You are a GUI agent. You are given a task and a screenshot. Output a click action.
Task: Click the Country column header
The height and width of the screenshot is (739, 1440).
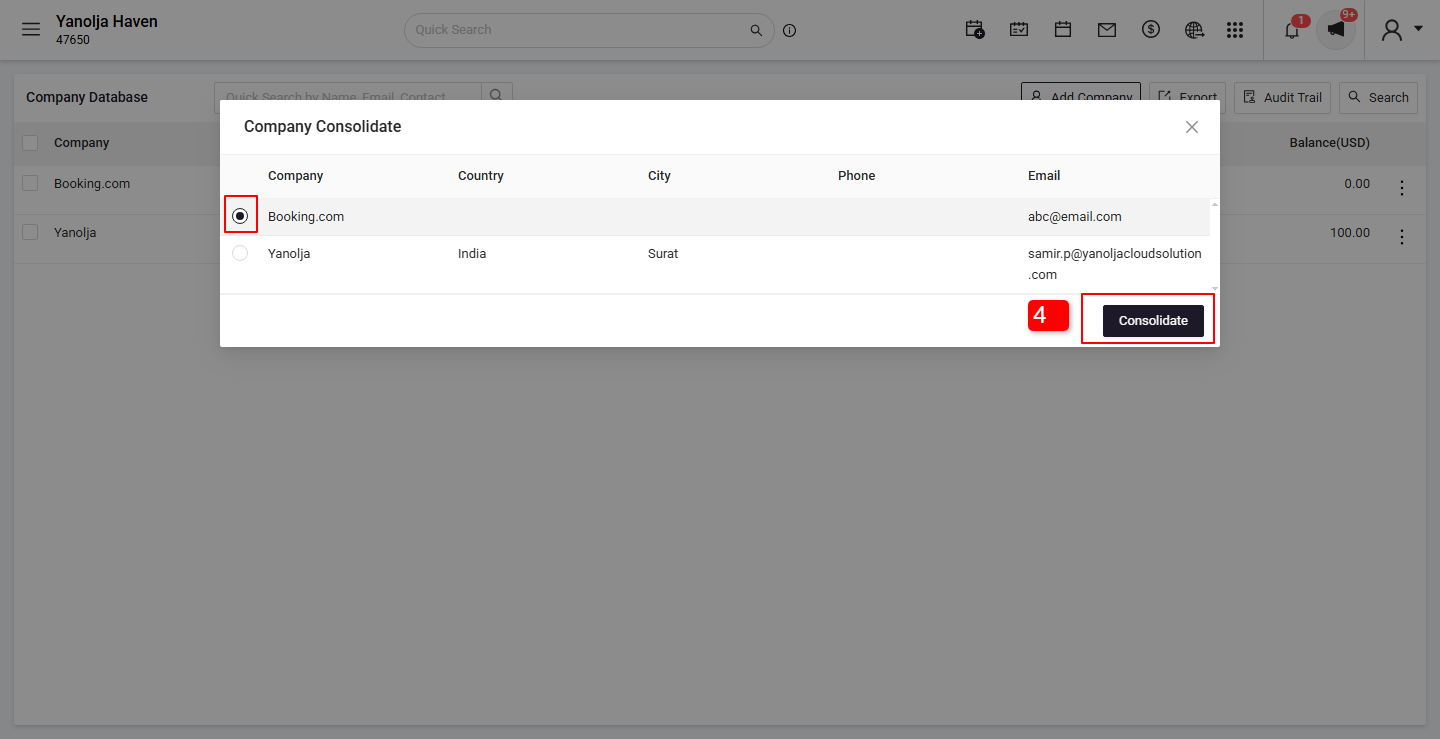481,176
